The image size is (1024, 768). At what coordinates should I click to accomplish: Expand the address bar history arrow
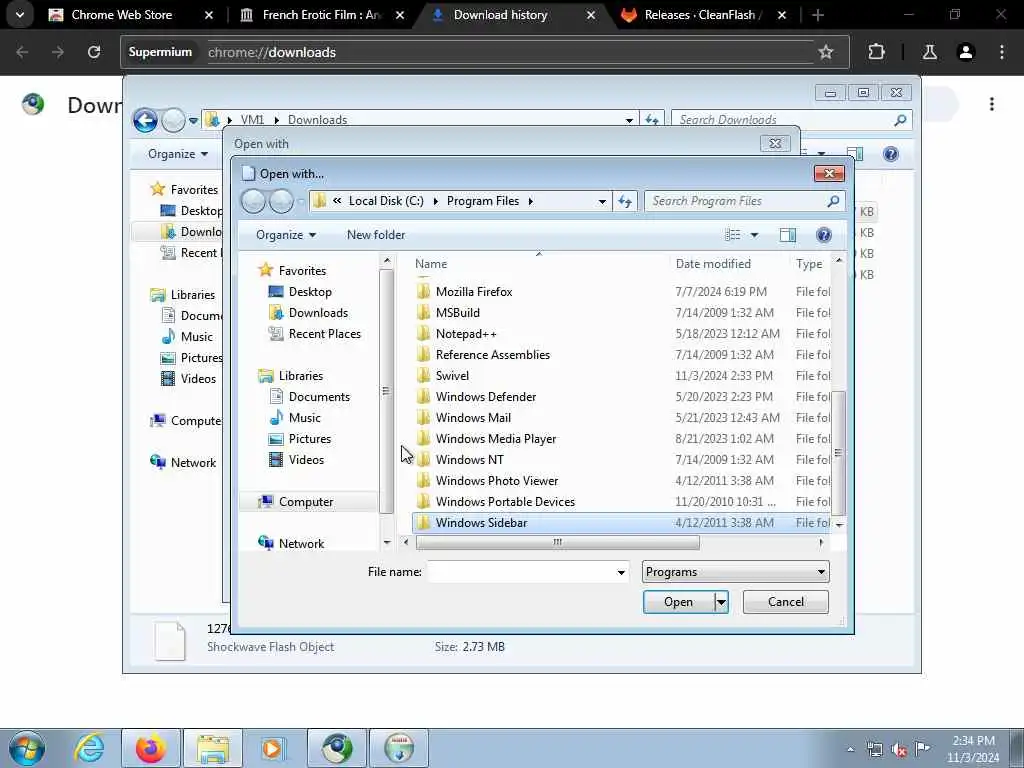pyautogui.click(x=601, y=201)
